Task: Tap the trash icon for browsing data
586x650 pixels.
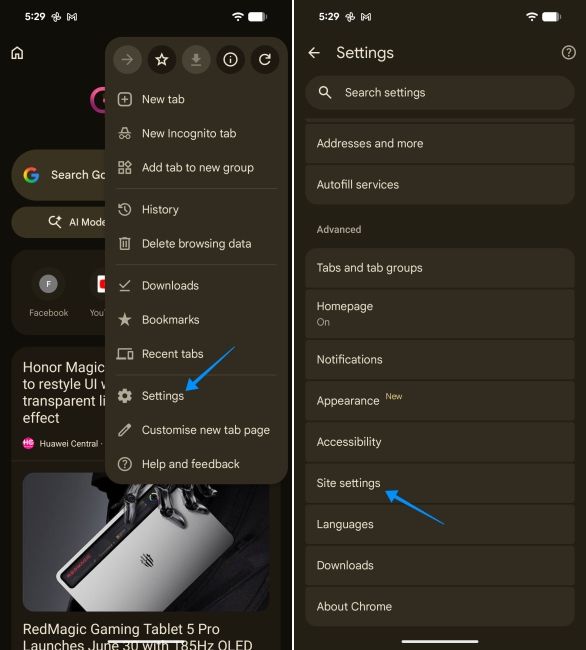Action: 125,244
